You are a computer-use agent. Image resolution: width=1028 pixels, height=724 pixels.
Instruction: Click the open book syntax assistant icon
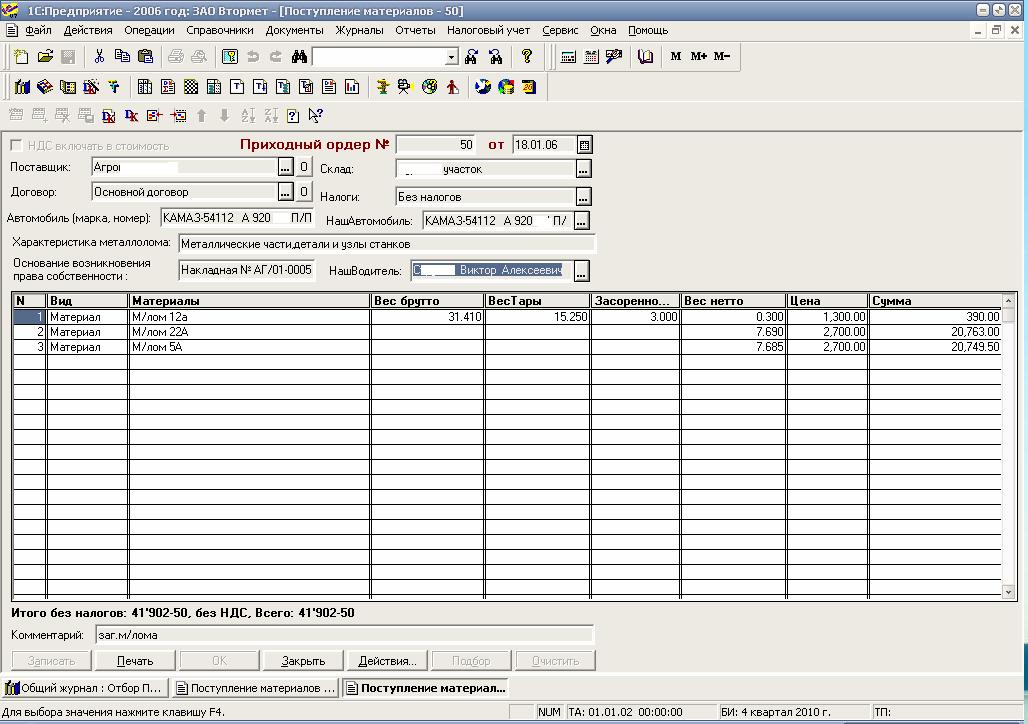point(645,57)
